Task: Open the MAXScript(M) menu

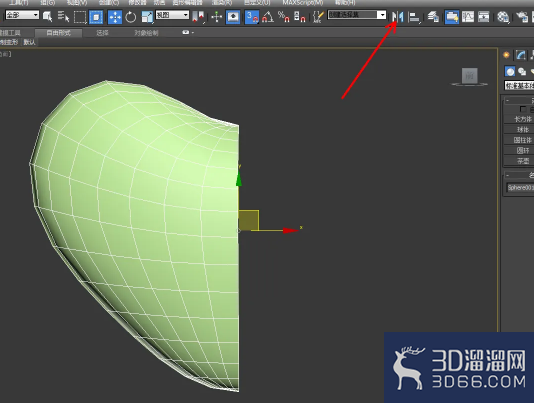Action: 303,3
